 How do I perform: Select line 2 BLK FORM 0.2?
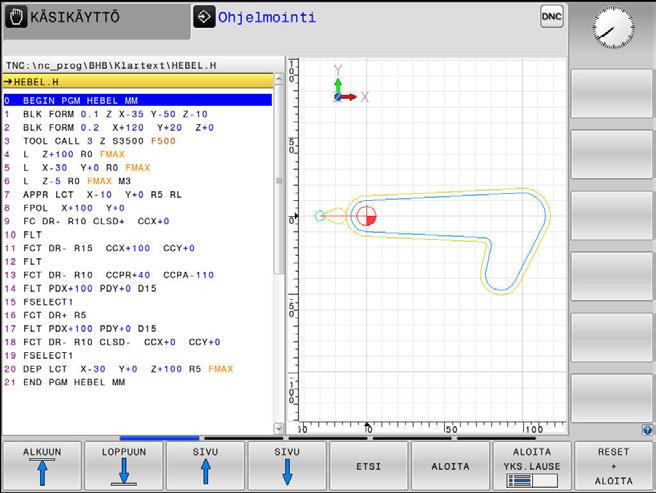(x=138, y=127)
